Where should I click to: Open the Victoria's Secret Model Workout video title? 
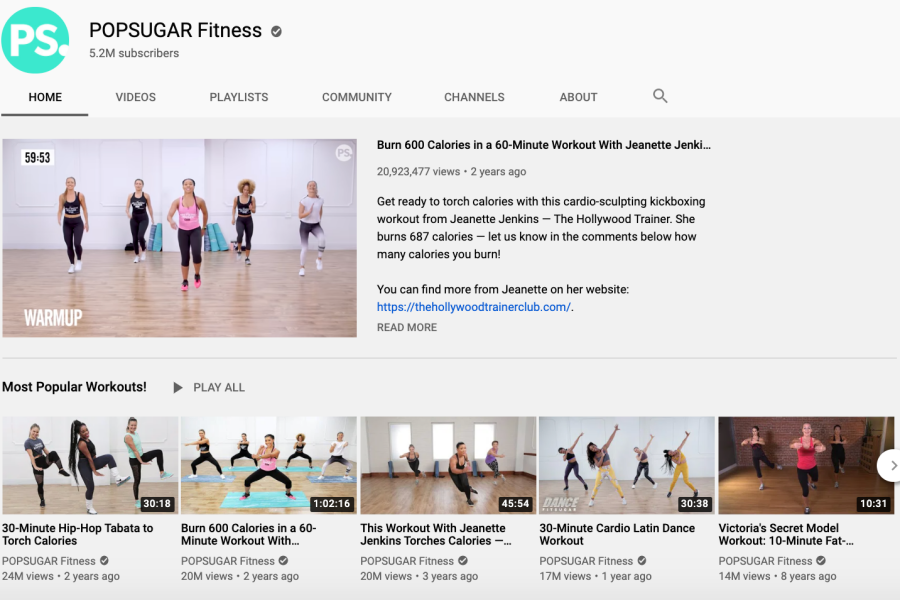click(x=786, y=534)
